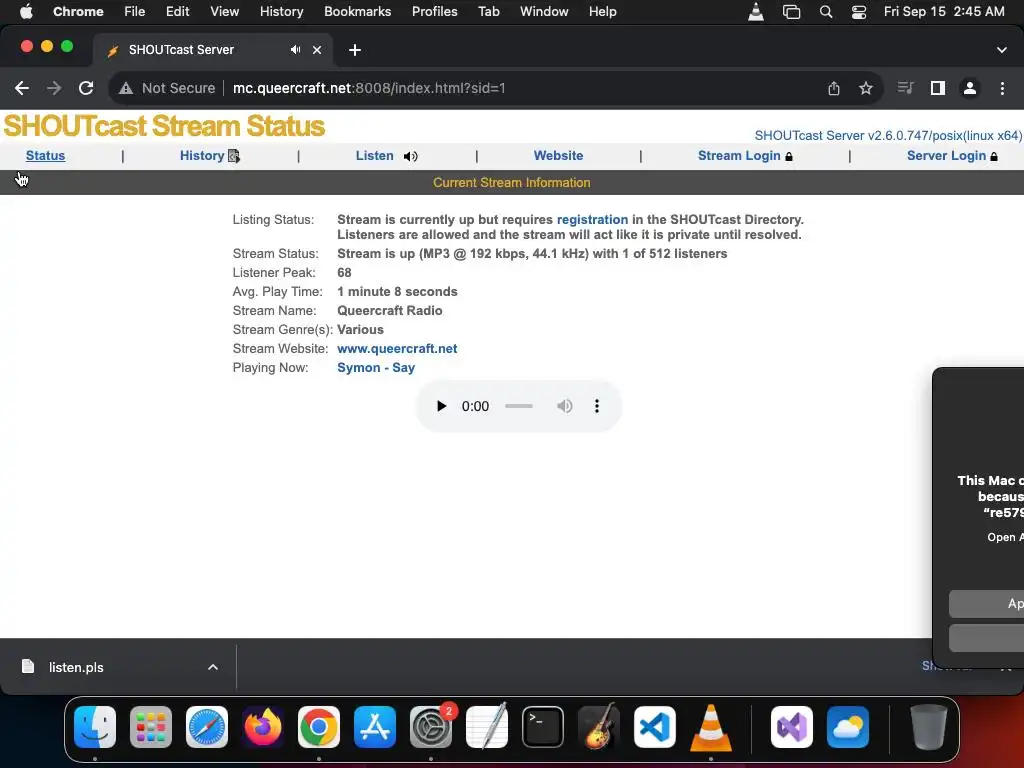Bookmark this page with the star
This screenshot has width=1024, height=768.
tap(866, 88)
